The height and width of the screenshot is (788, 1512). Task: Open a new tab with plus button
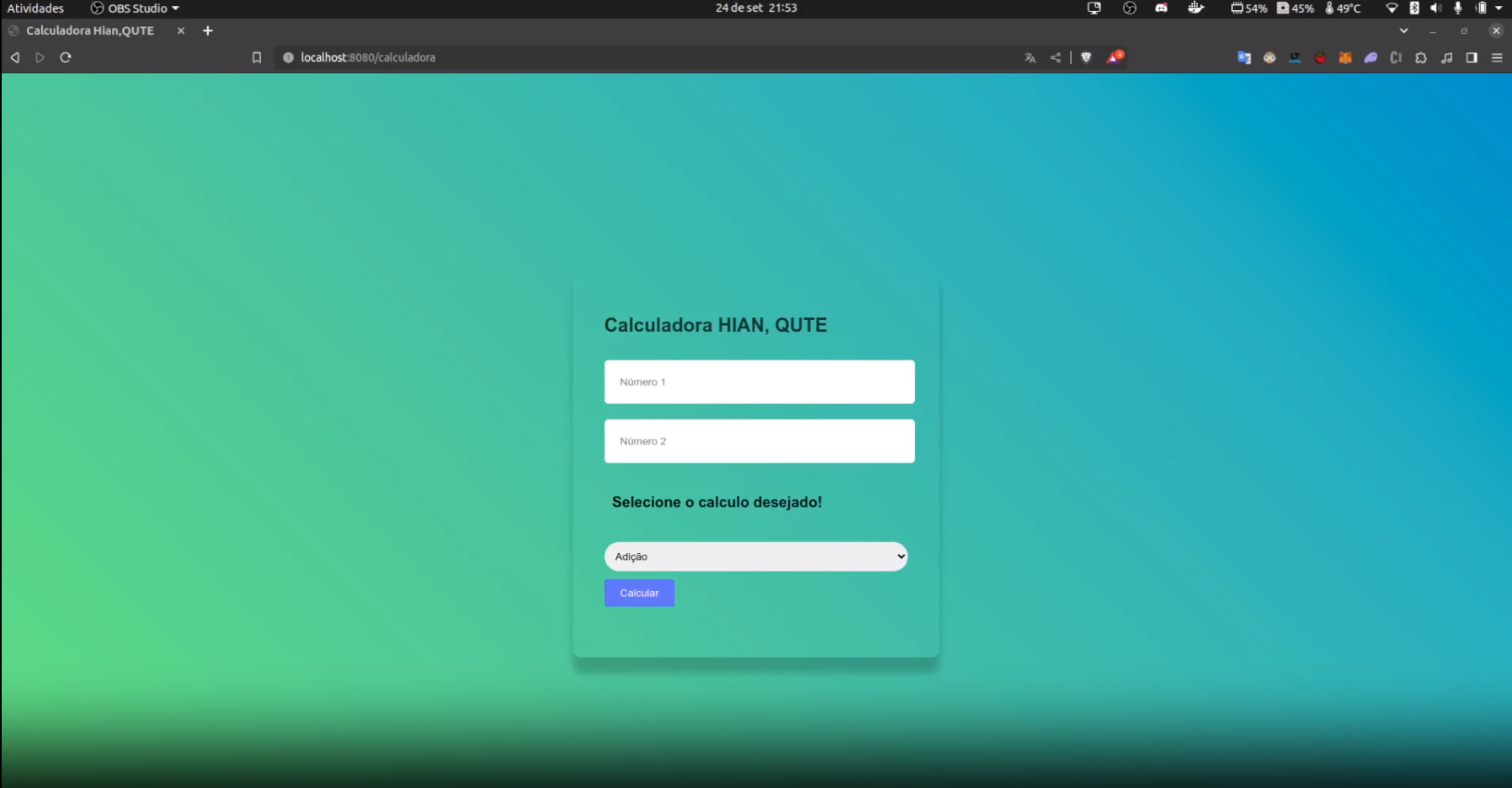[x=208, y=30]
